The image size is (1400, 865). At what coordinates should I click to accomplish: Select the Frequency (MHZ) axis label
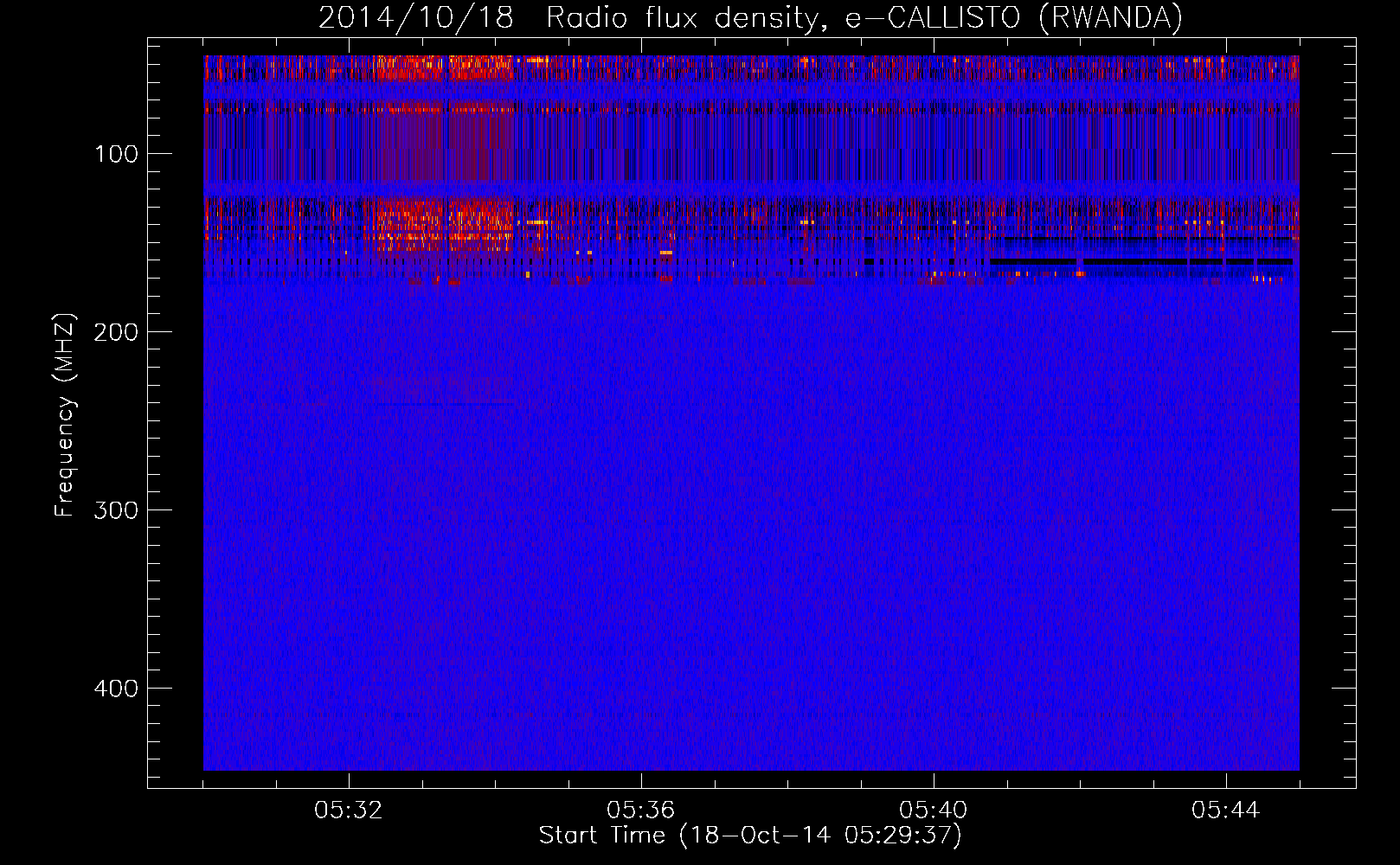[x=65, y=414]
